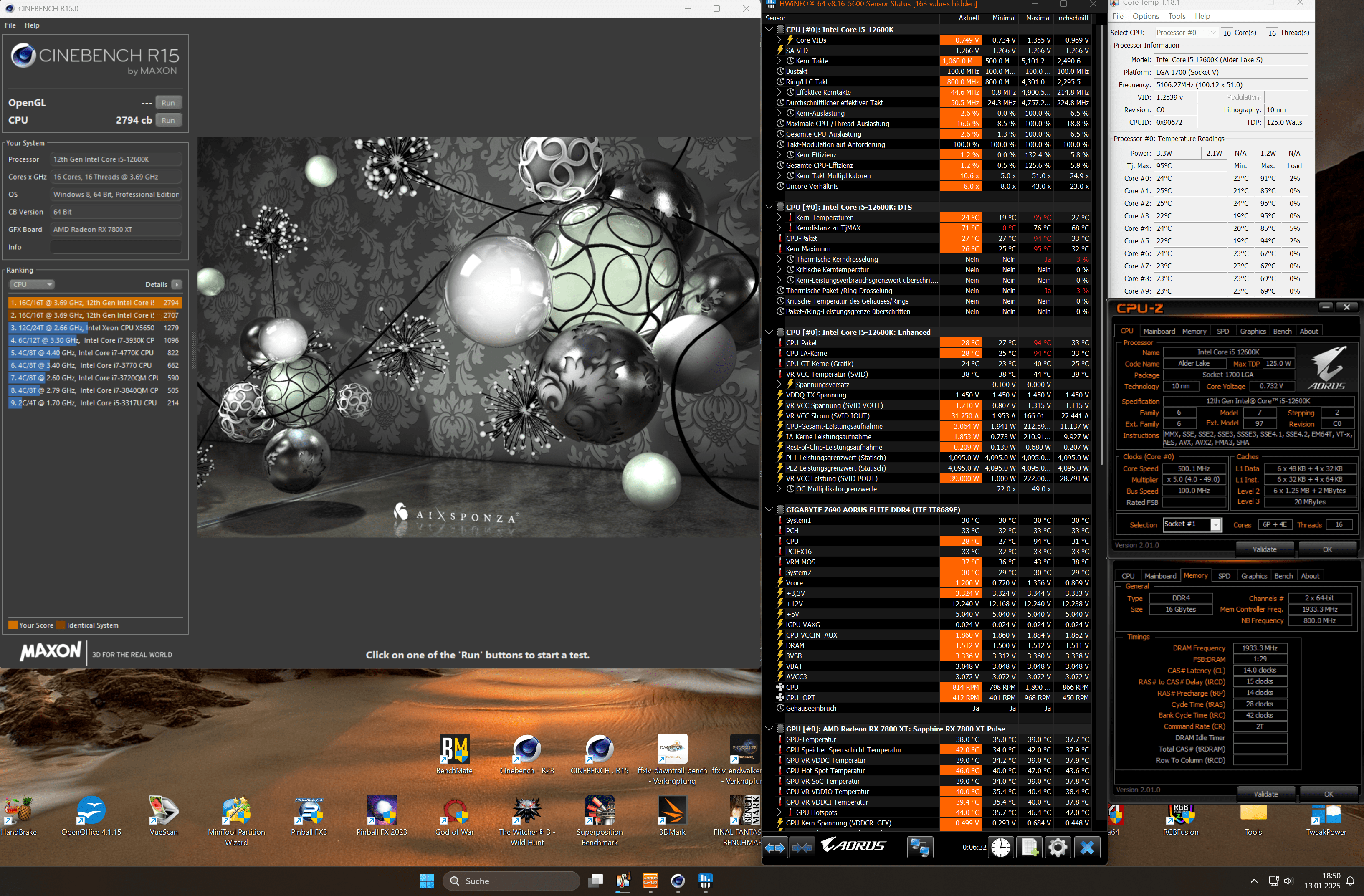Start HWiNFO logging sheet icon
Screen dimensions: 1364x896
click(x=1029, y=847)
